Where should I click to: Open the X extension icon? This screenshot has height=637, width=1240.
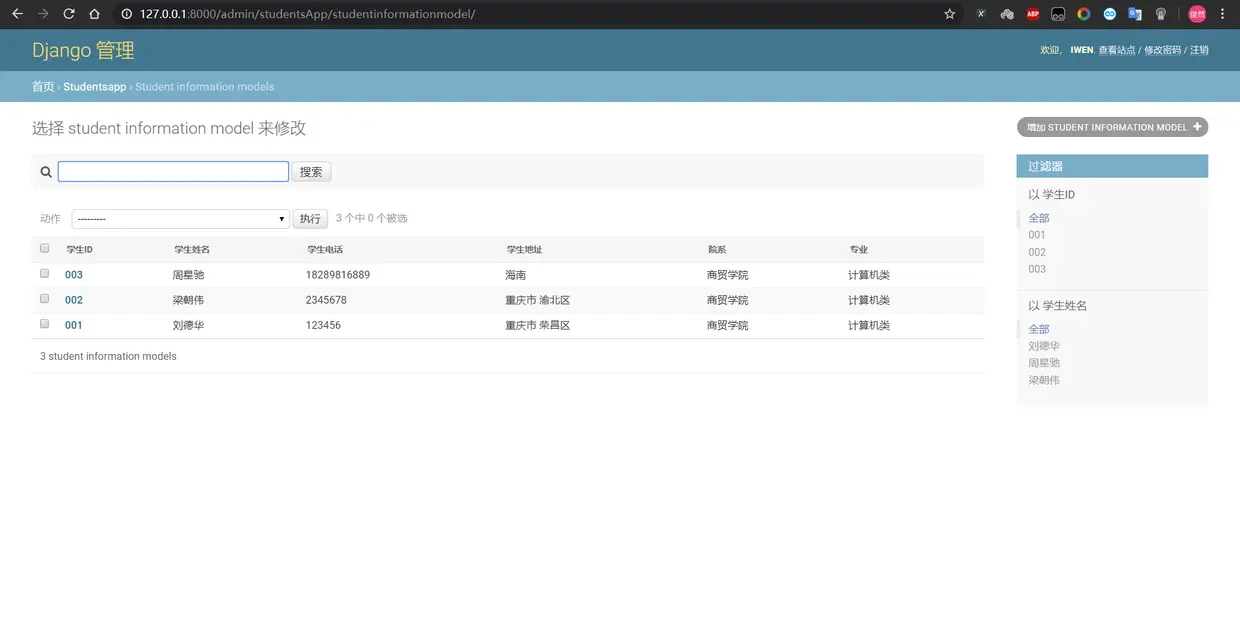[x=981, y=14]
